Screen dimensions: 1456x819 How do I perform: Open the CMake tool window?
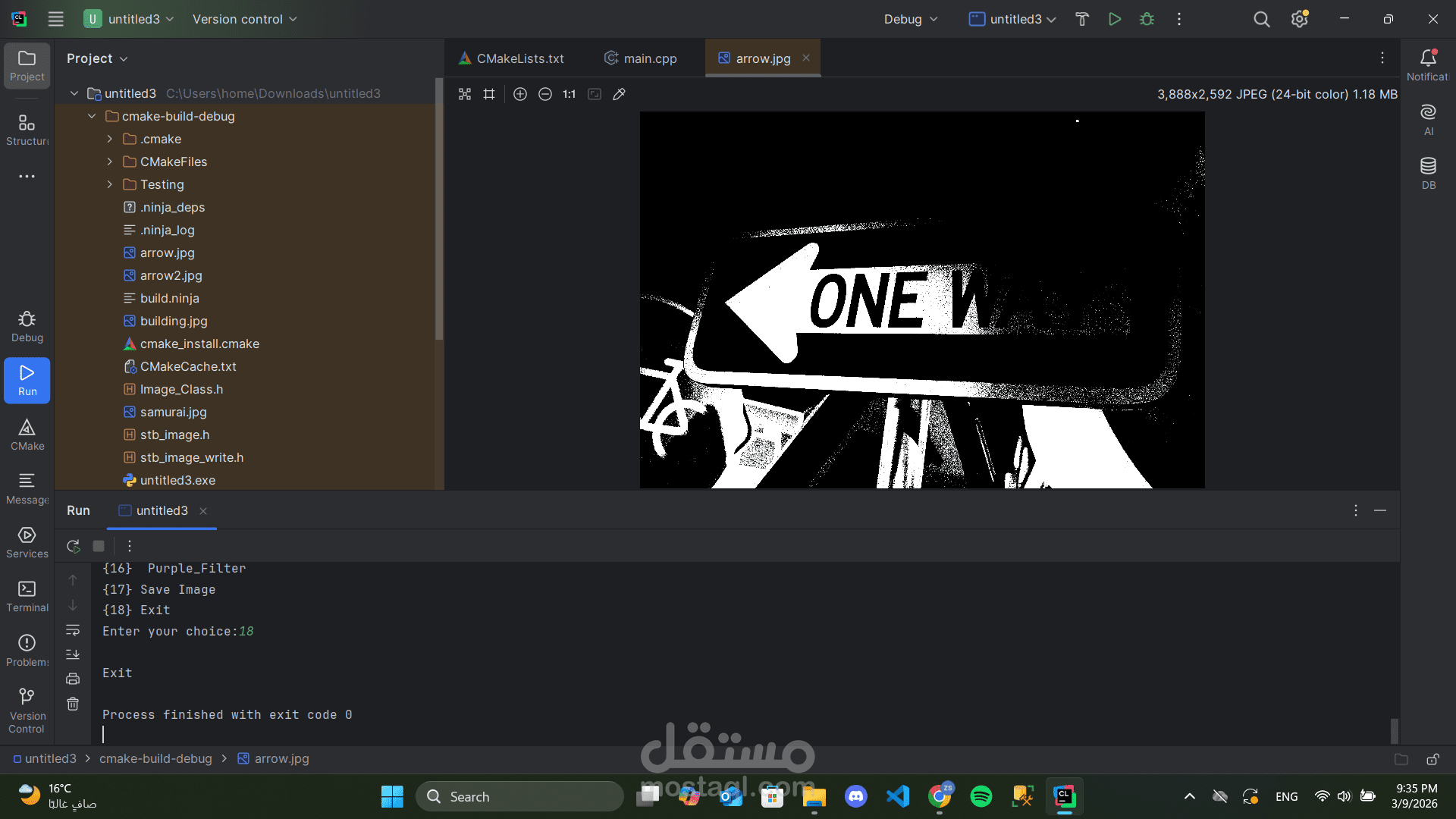click(x=27, y=435)
